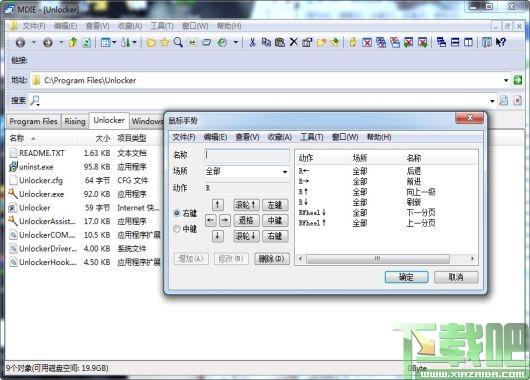Image resolution: width=530 pixels, height=380 pixels.
Task: Click the Close tab red X icon
Action: tap(367, 43)
